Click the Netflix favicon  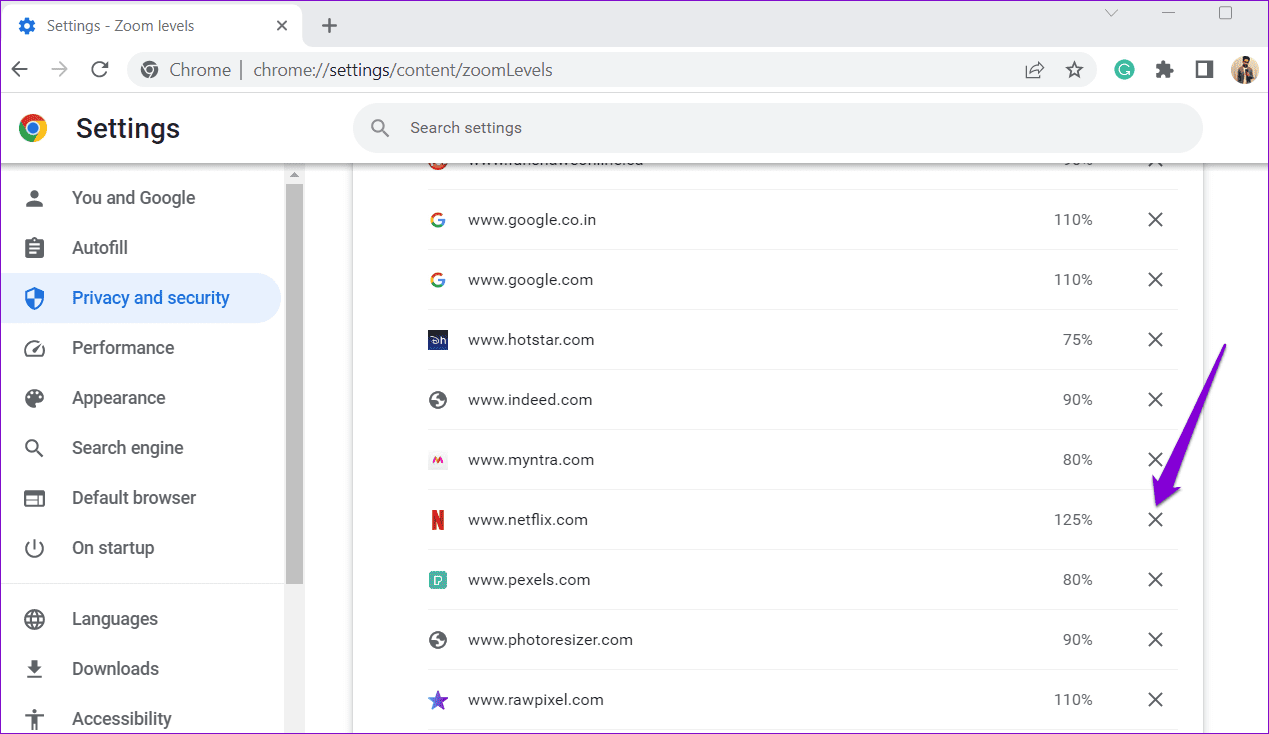tap(437, 520)
